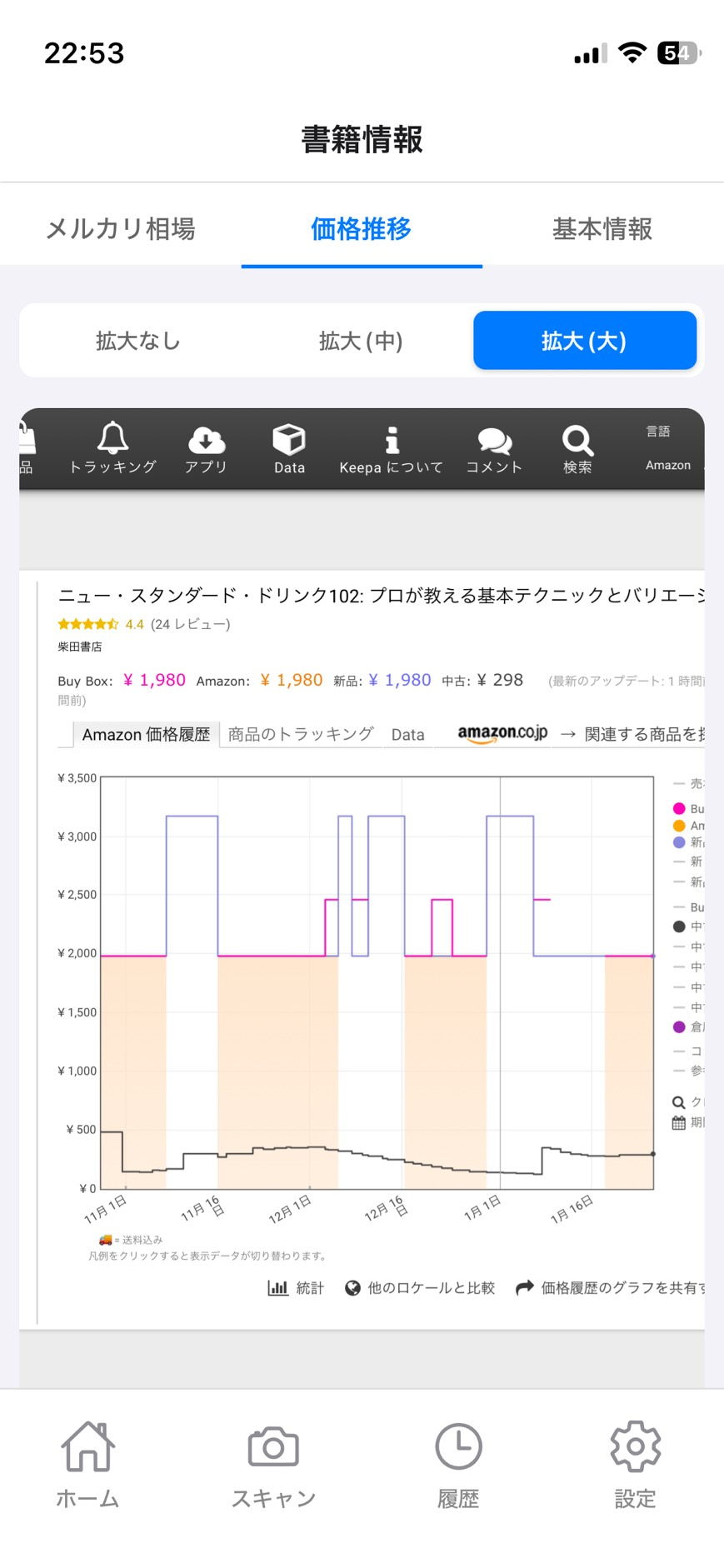
Task: Tap 価格履歴のグラフを共有 text button
Action: [x=623, y=1288]
